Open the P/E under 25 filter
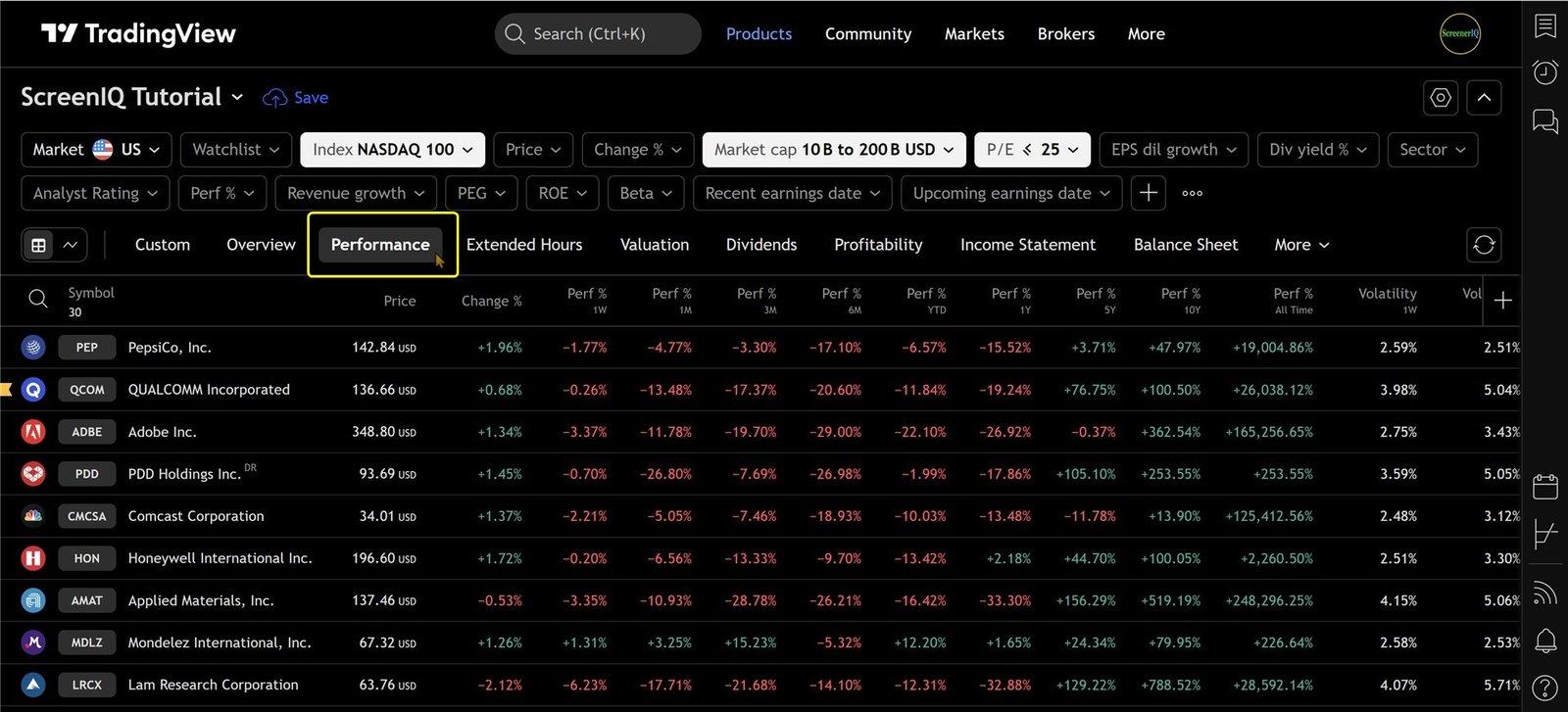This screenshot has width=1568, height=712. 1032,150
